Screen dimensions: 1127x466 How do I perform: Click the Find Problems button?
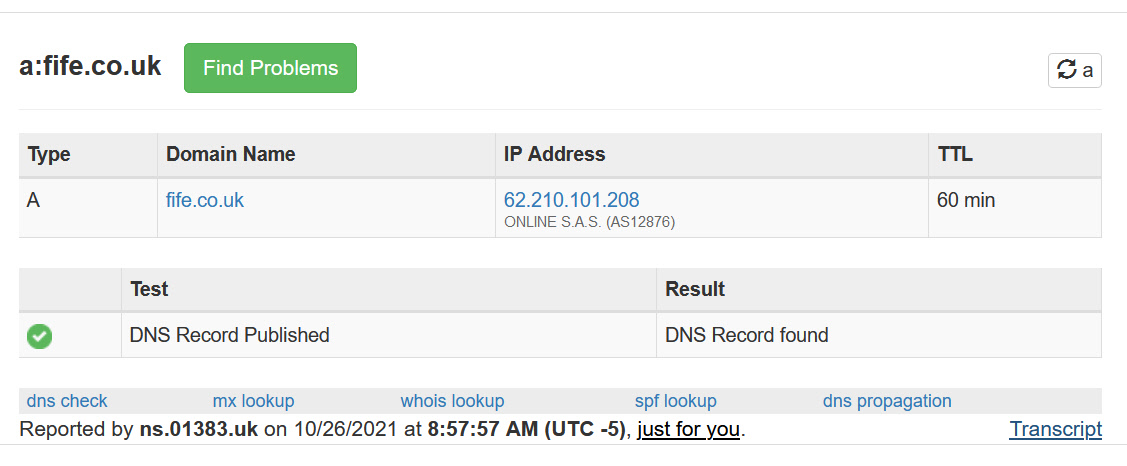click(x=270, y=68)
